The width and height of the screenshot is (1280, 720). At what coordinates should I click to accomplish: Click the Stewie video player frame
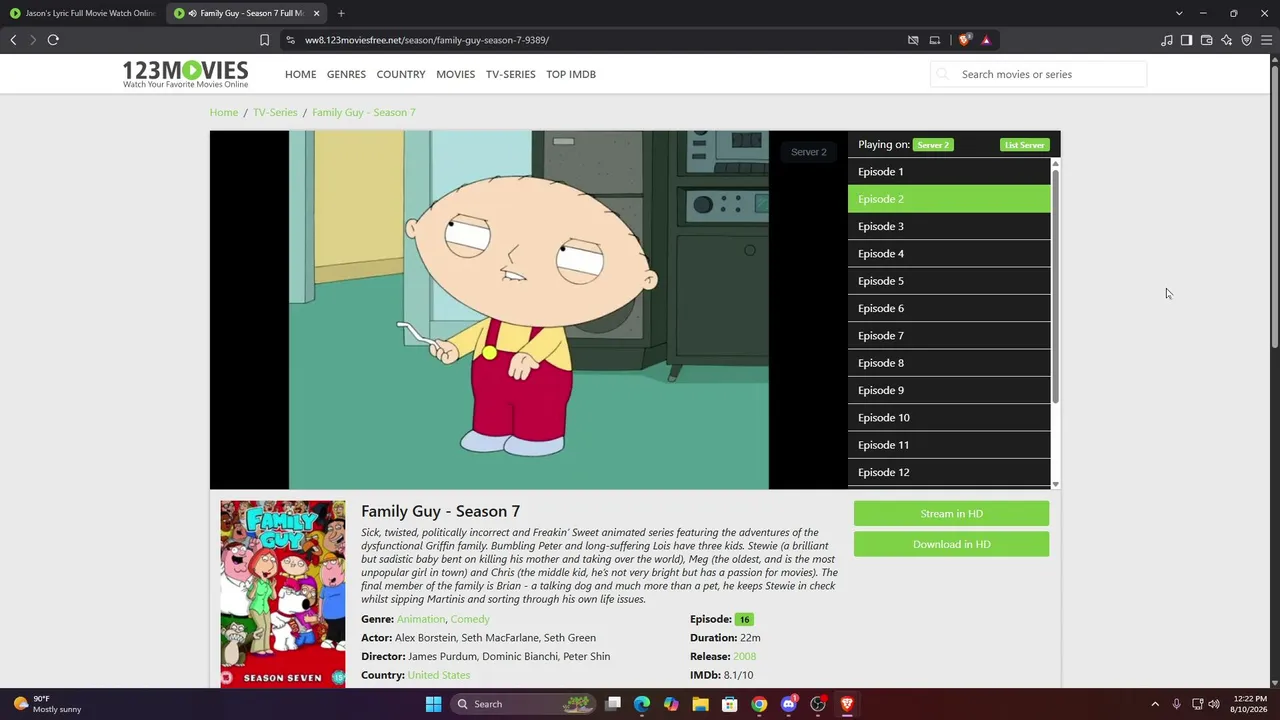tap(529, 310)
